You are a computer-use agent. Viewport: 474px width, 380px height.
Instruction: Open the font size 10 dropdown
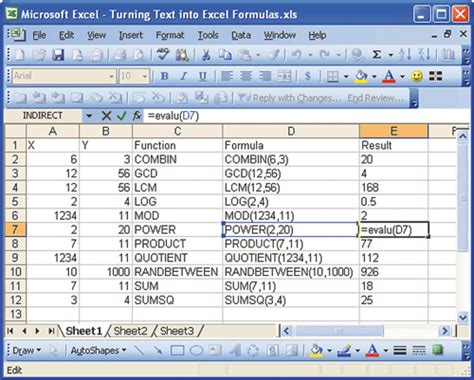tap(144, 77)
